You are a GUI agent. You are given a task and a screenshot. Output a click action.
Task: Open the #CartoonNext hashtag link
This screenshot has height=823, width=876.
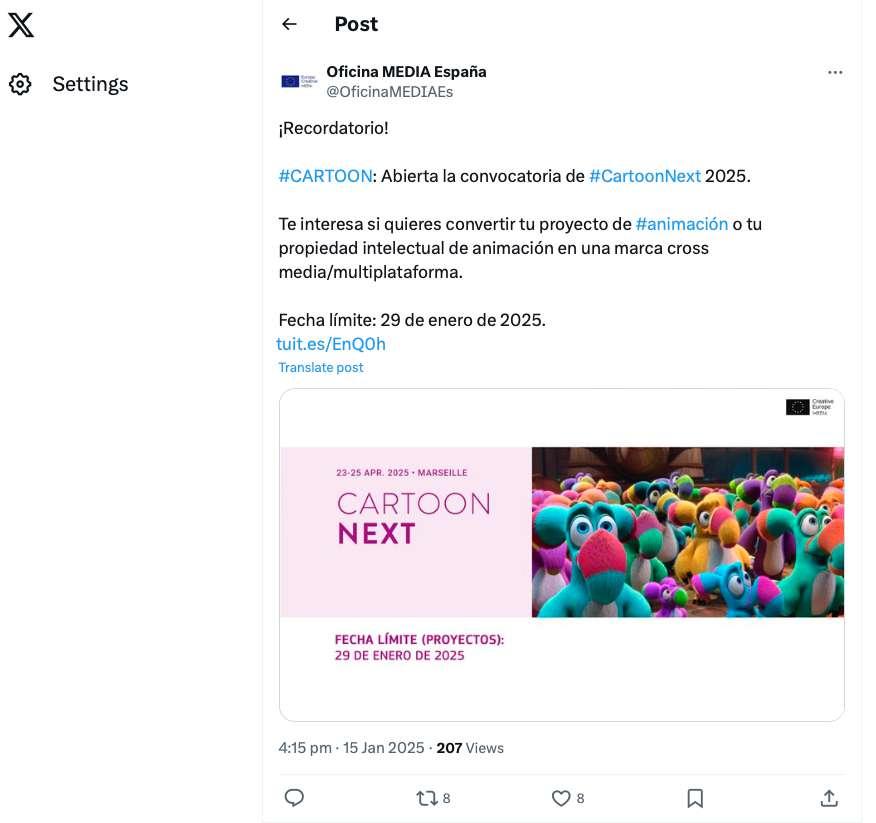(x=644, y=176)
